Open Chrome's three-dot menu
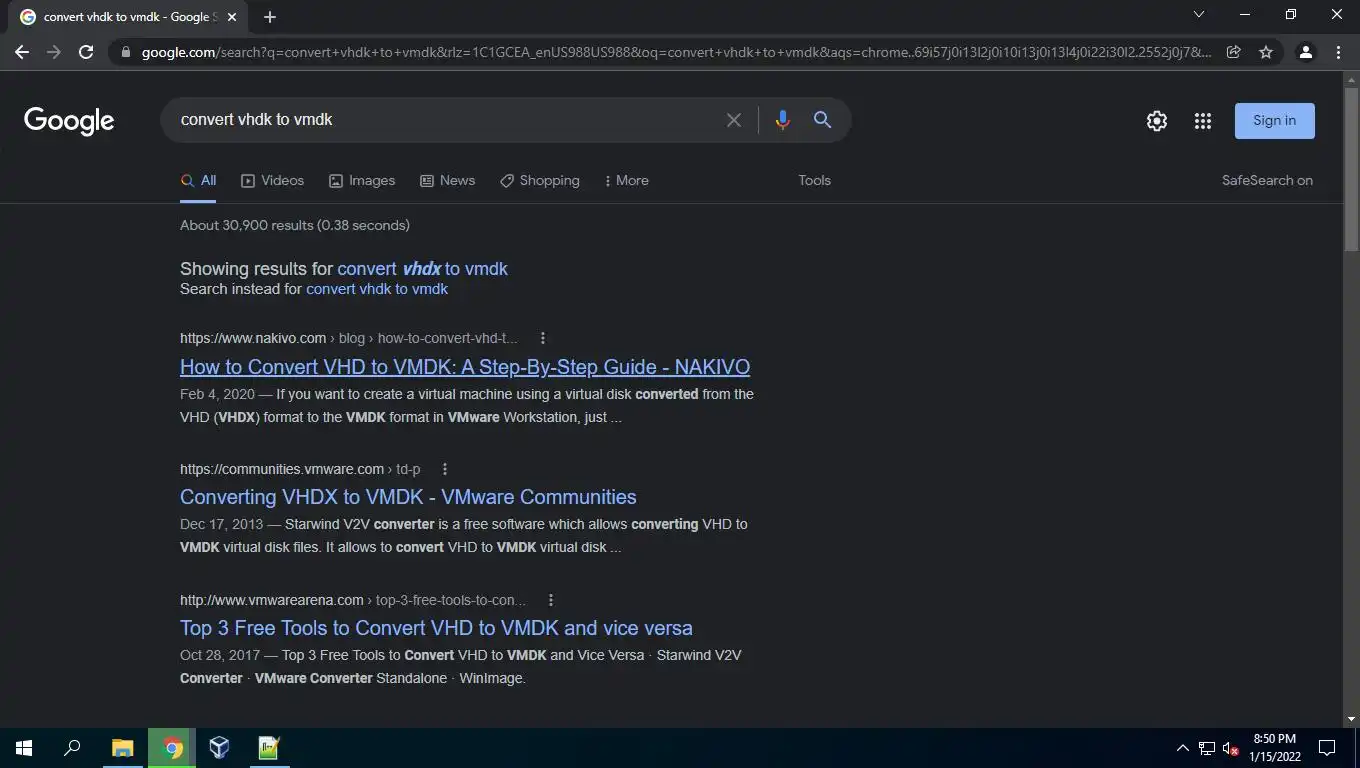 1338,52
